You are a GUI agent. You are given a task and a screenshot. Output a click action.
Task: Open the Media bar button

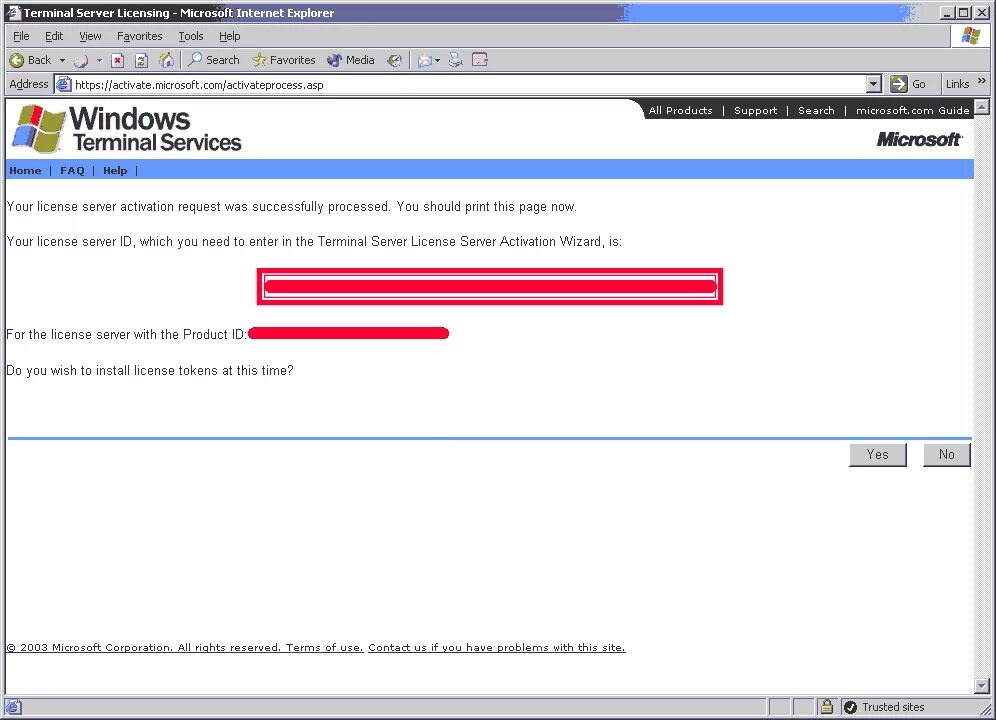coord(351,60)
